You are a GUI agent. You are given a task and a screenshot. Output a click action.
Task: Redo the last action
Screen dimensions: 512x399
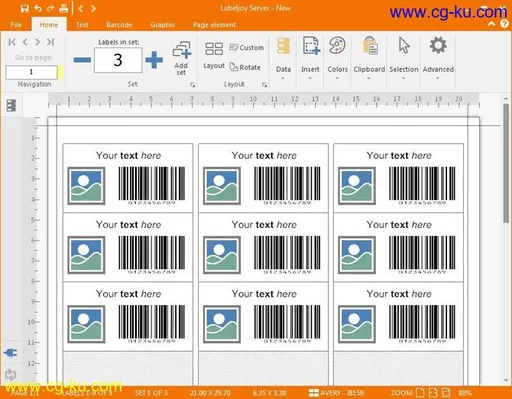coord(50,8)
